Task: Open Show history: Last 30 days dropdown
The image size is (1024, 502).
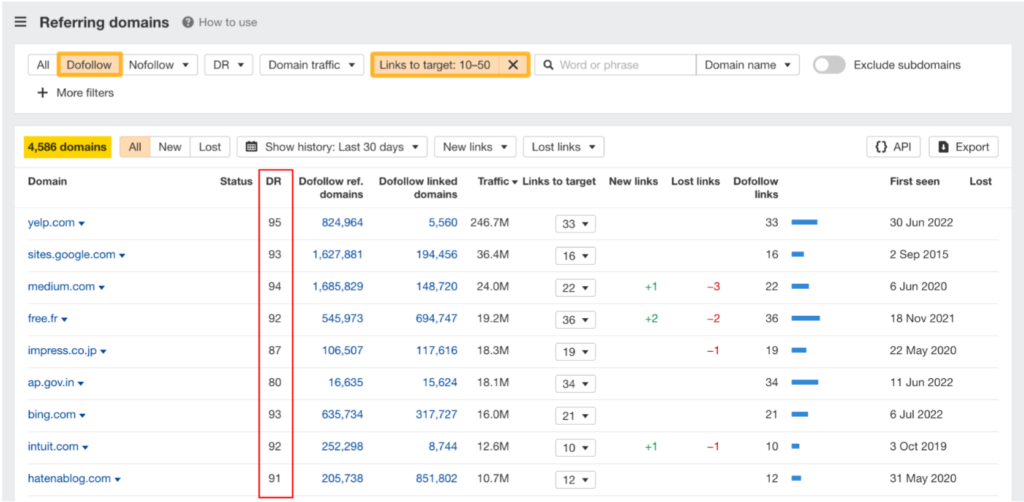Action: pyautogui.click(x=332, y=147)
